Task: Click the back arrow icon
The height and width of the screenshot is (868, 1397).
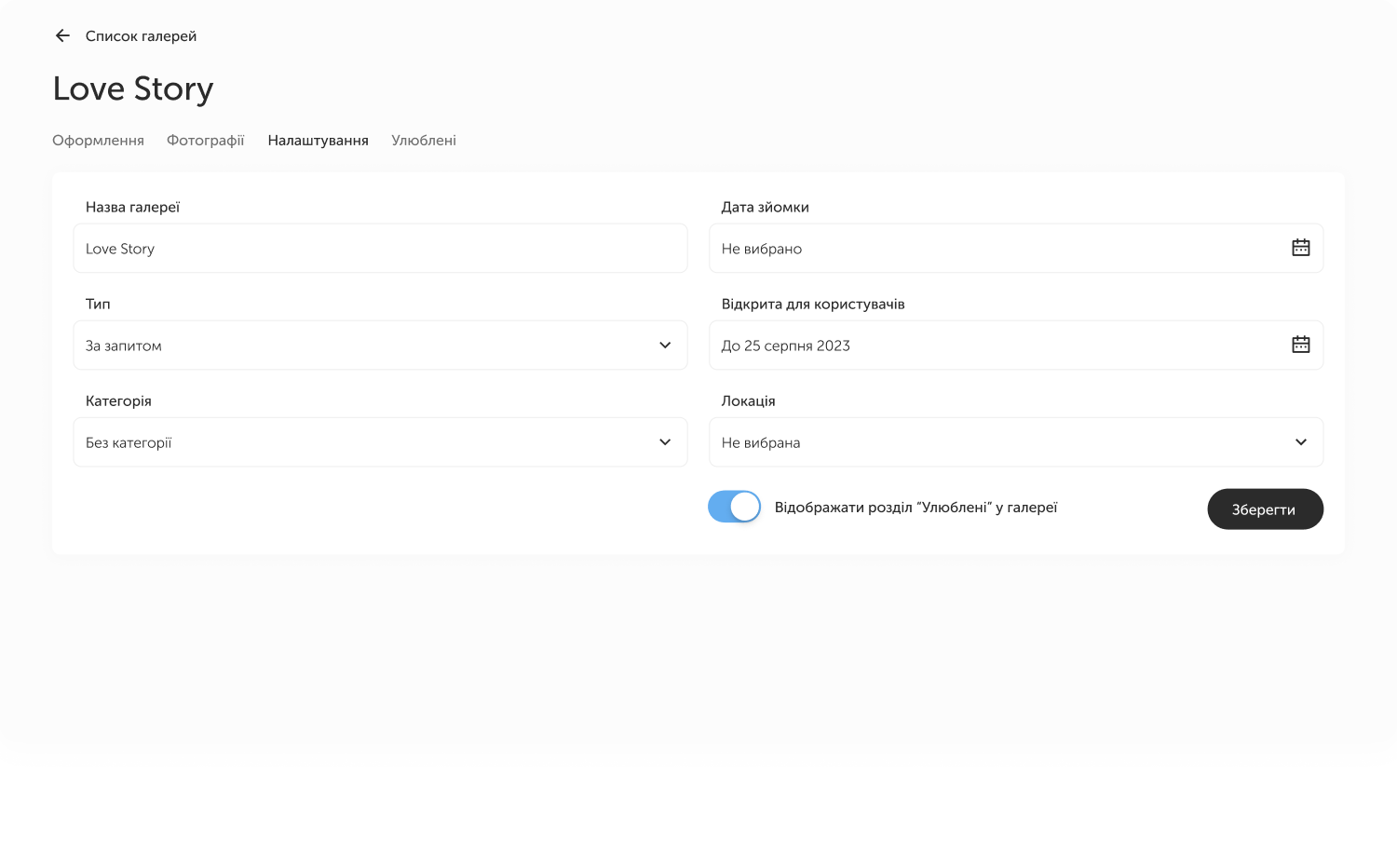Action: point(62,36)
